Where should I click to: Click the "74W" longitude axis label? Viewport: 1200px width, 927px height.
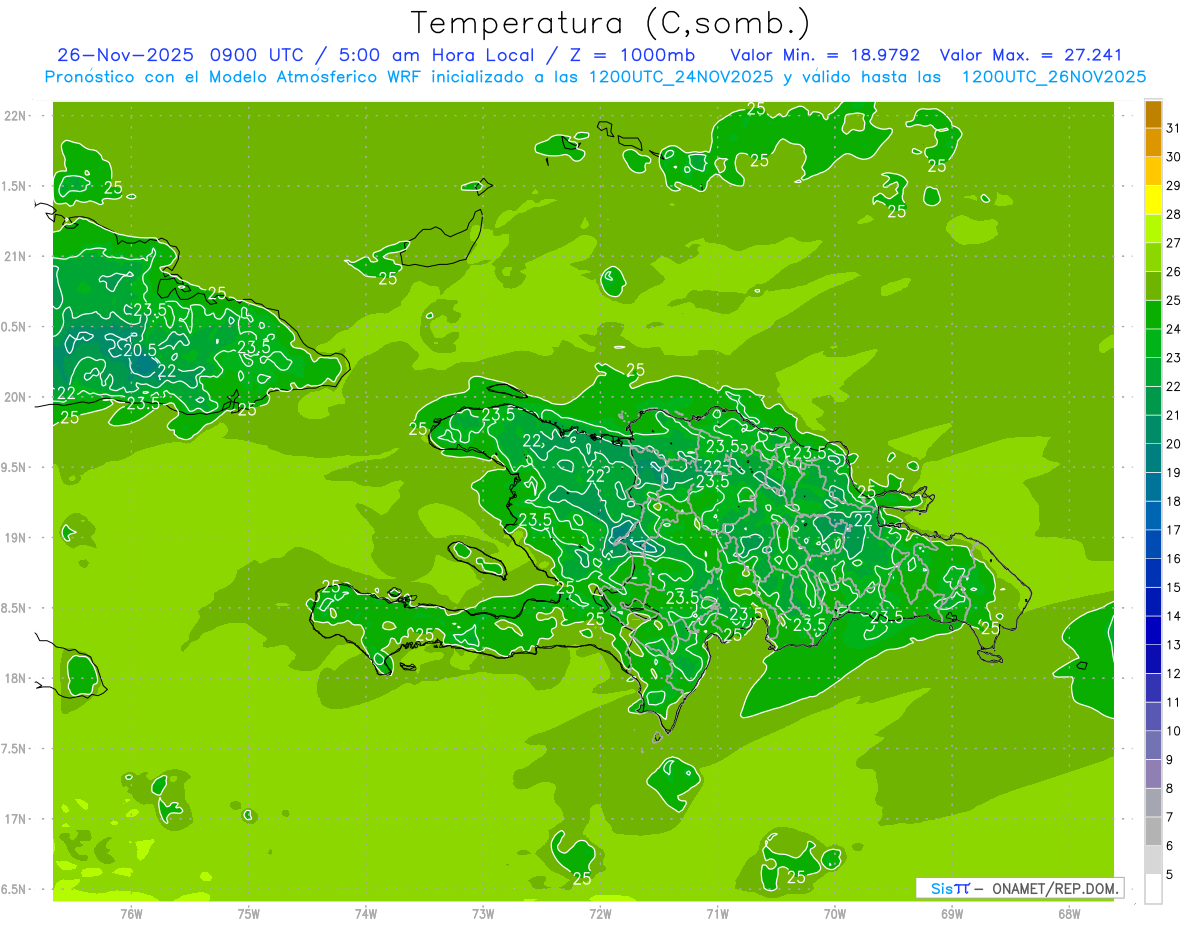[366, 914]
